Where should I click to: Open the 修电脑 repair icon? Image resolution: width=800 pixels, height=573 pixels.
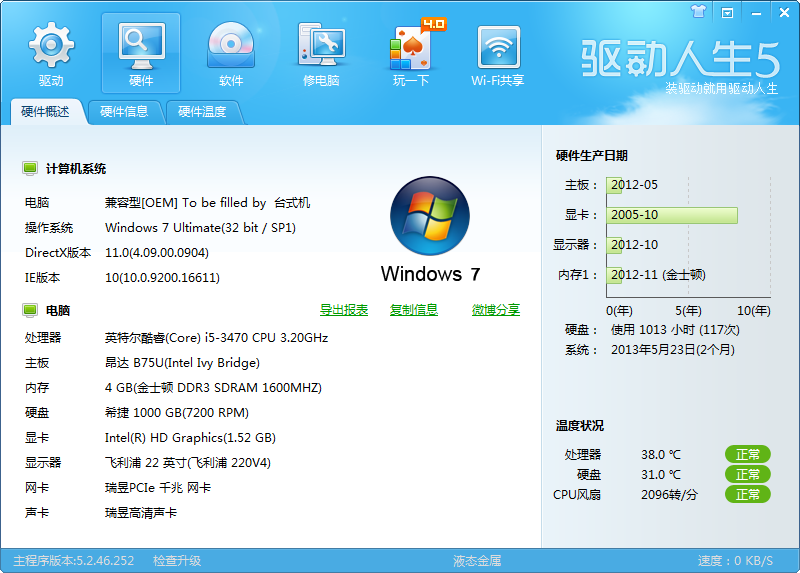point(321,54)
